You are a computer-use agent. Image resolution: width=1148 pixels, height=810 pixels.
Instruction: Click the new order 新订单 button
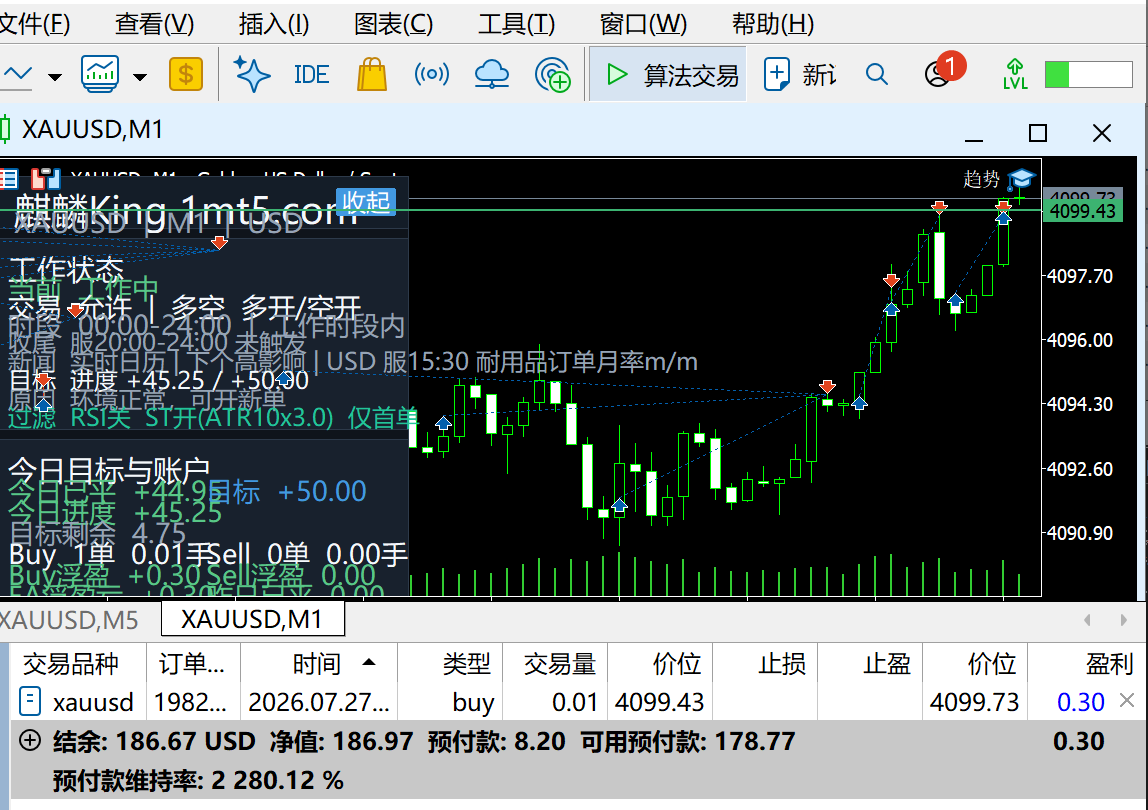click(800, 74)
